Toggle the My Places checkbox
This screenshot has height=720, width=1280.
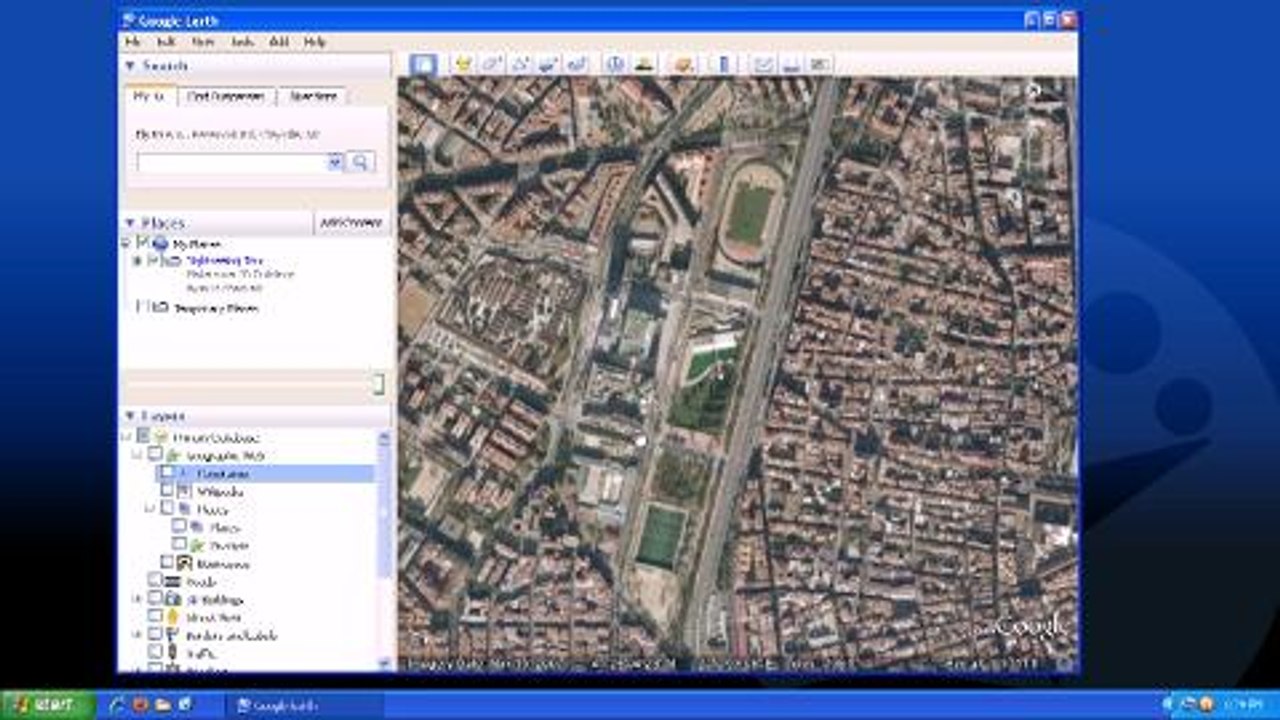(x=143, y=243)
